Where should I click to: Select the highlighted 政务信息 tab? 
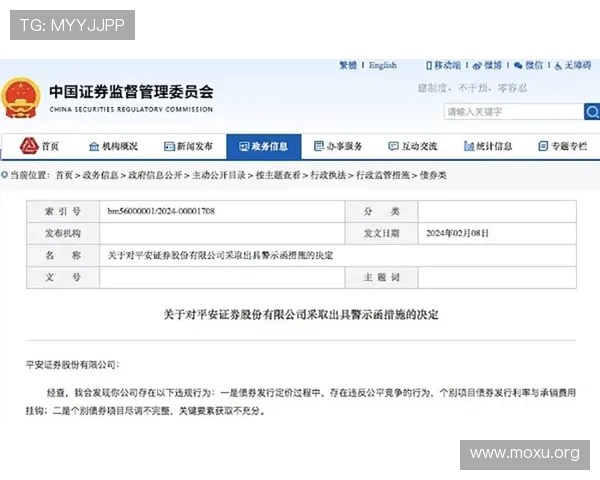[264, 146]
